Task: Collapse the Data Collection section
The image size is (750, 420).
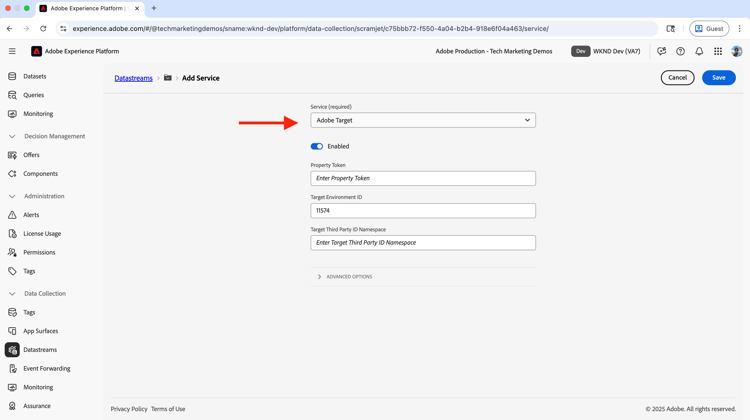Action: coord(12,293)
